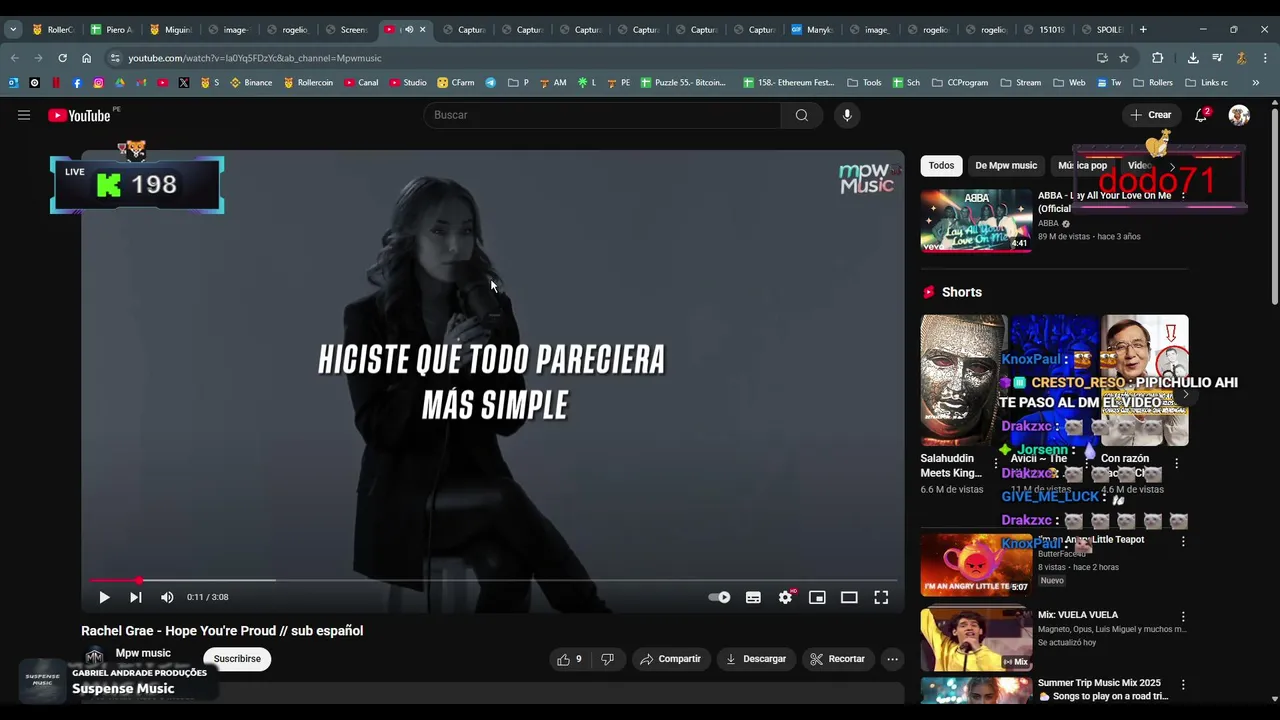The width and height of the screenshot is (1280, 720).
Task: Select the Todos filter chip
Action: point(941,165)
